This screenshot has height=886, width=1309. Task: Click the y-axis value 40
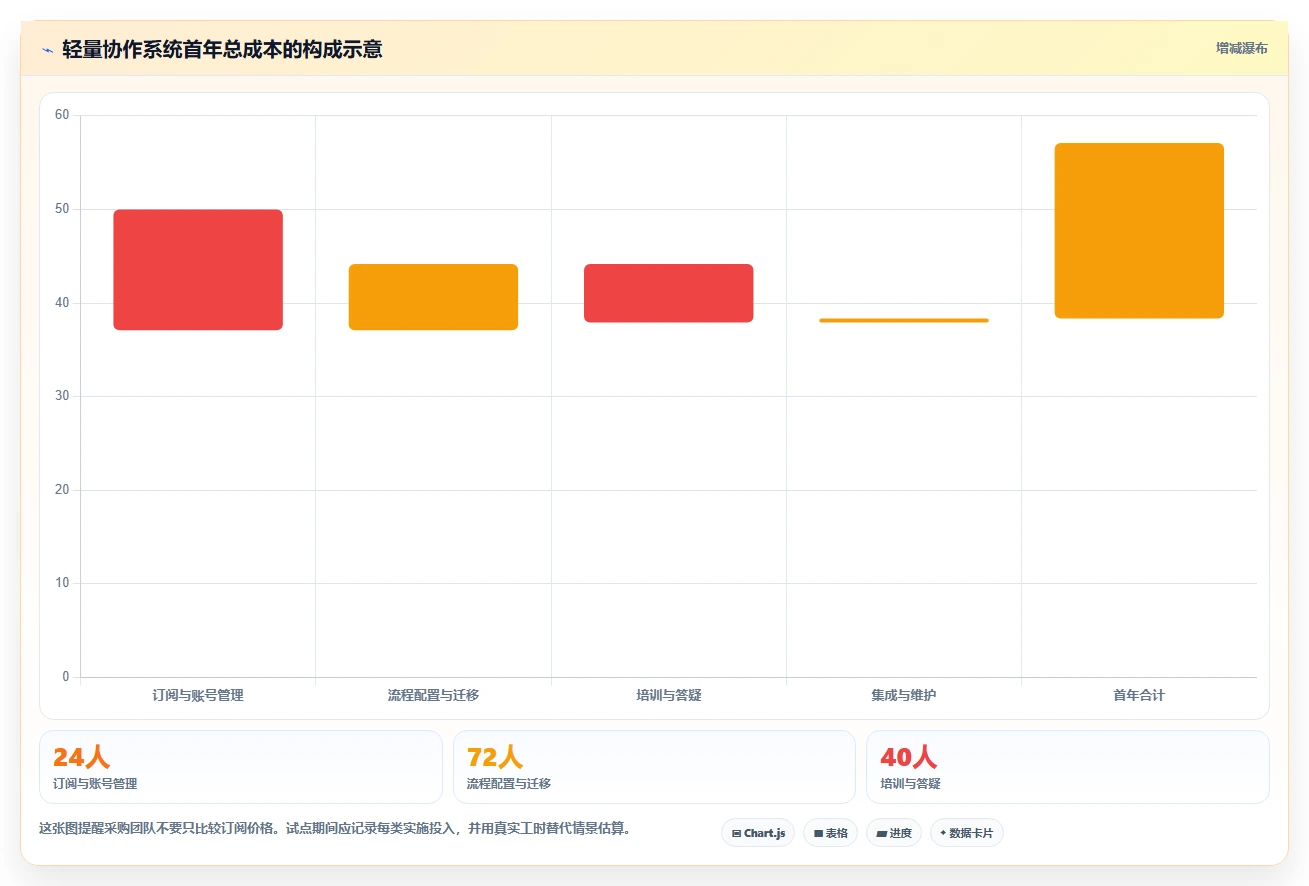click(62, 303)
